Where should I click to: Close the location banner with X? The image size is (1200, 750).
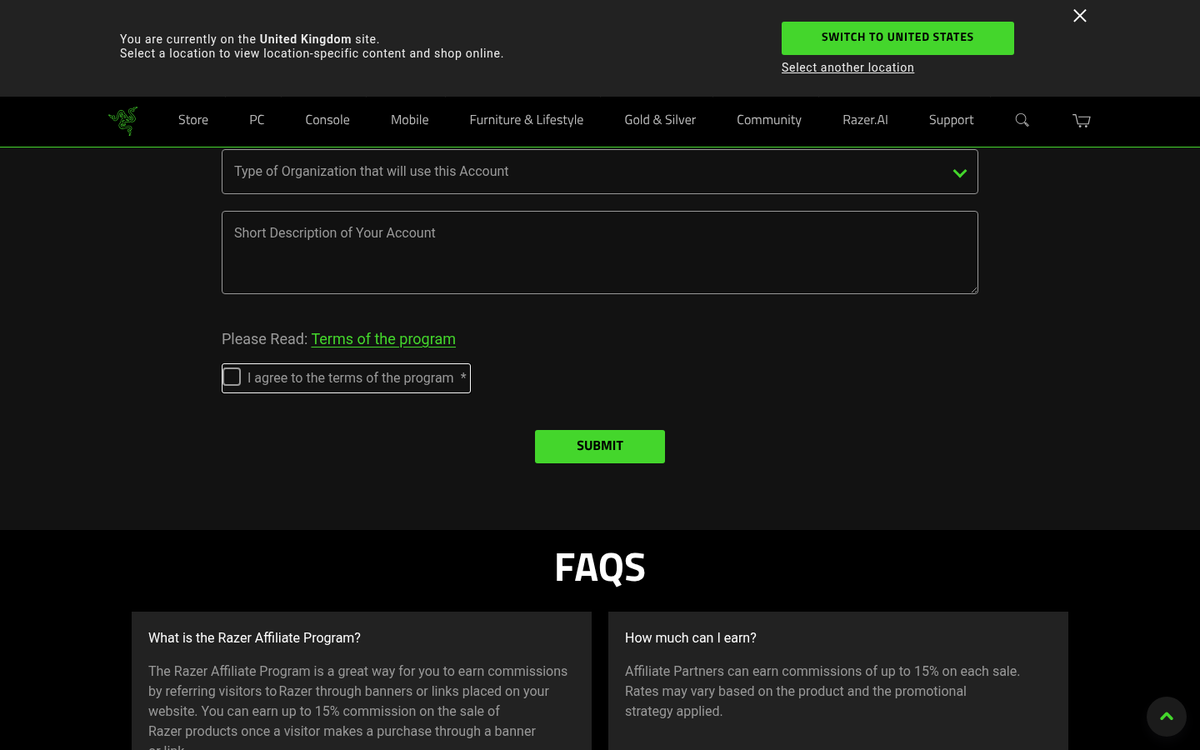click(1079, 16)
